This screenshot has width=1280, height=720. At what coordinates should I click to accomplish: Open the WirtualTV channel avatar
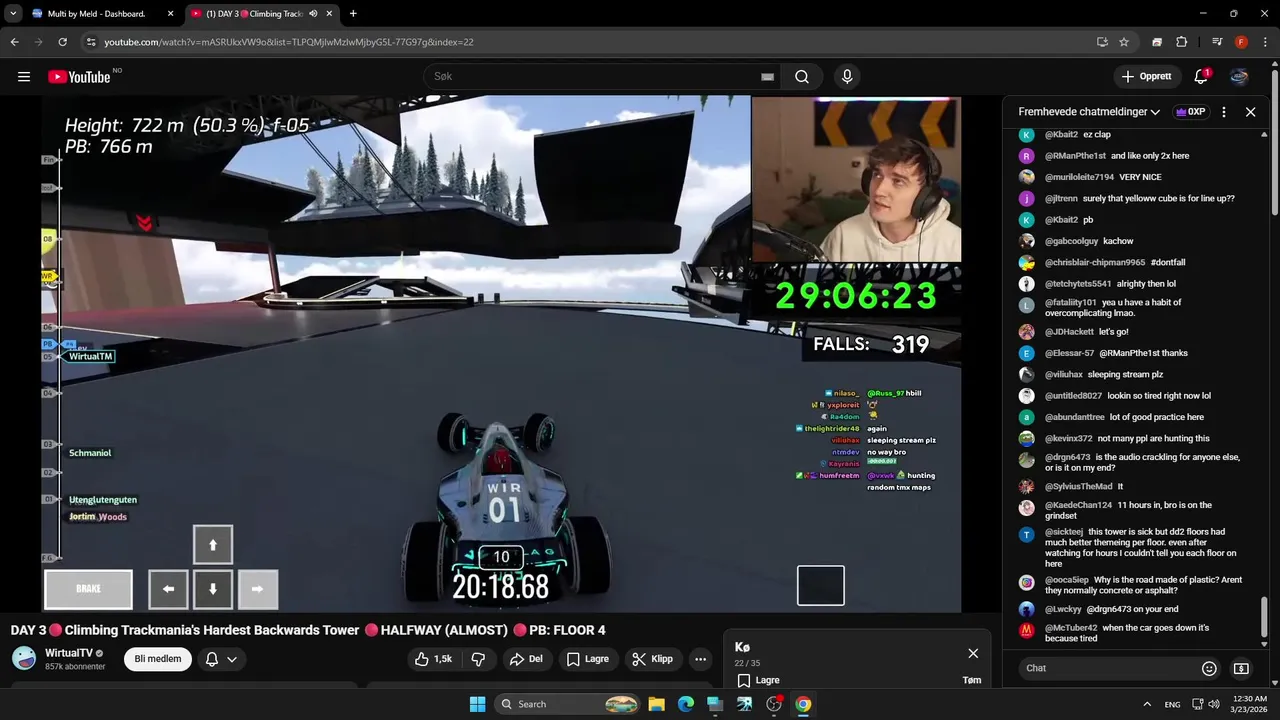pos(24,658)
